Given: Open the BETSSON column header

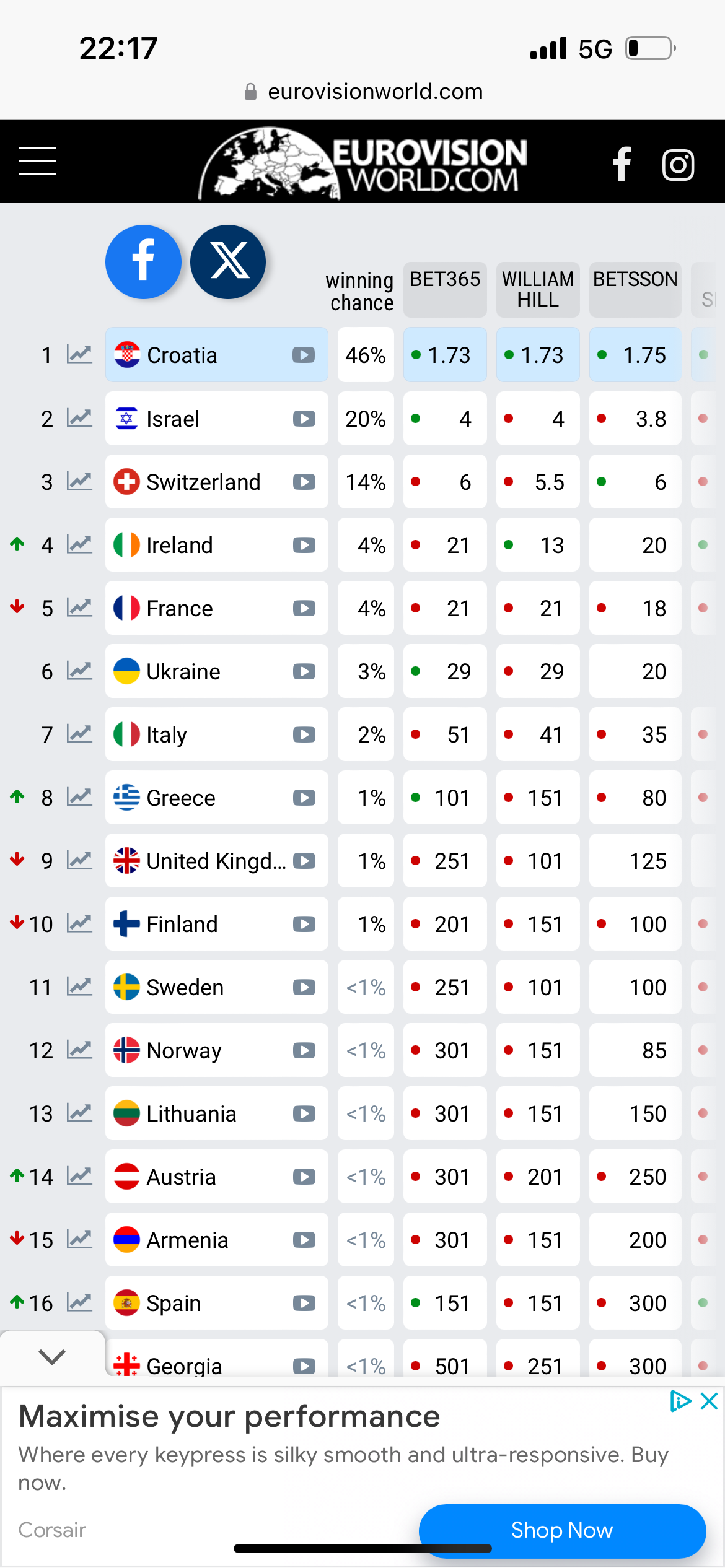Looking at the screenshot, I should pos(635,290).
